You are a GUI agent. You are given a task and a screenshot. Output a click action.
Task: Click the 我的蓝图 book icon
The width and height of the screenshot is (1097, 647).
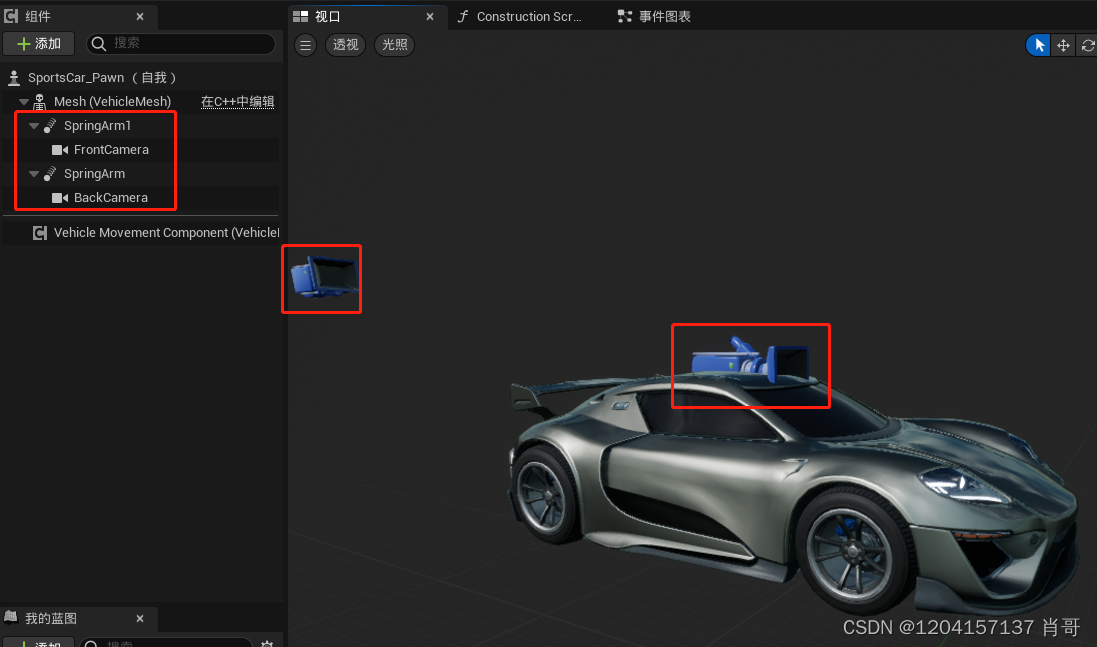tap(10, 617)
